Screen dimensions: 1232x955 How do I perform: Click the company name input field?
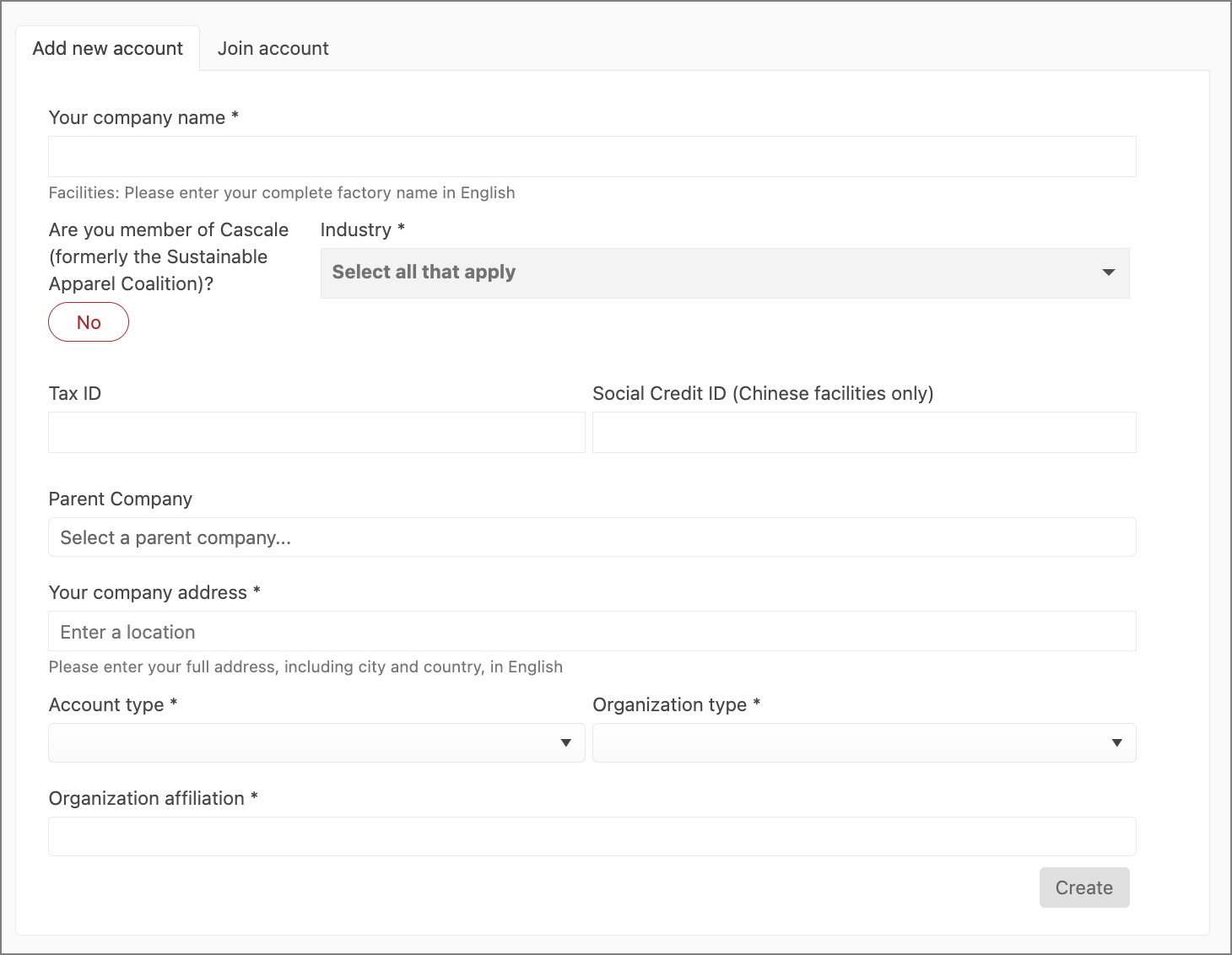tap(592, 156)
